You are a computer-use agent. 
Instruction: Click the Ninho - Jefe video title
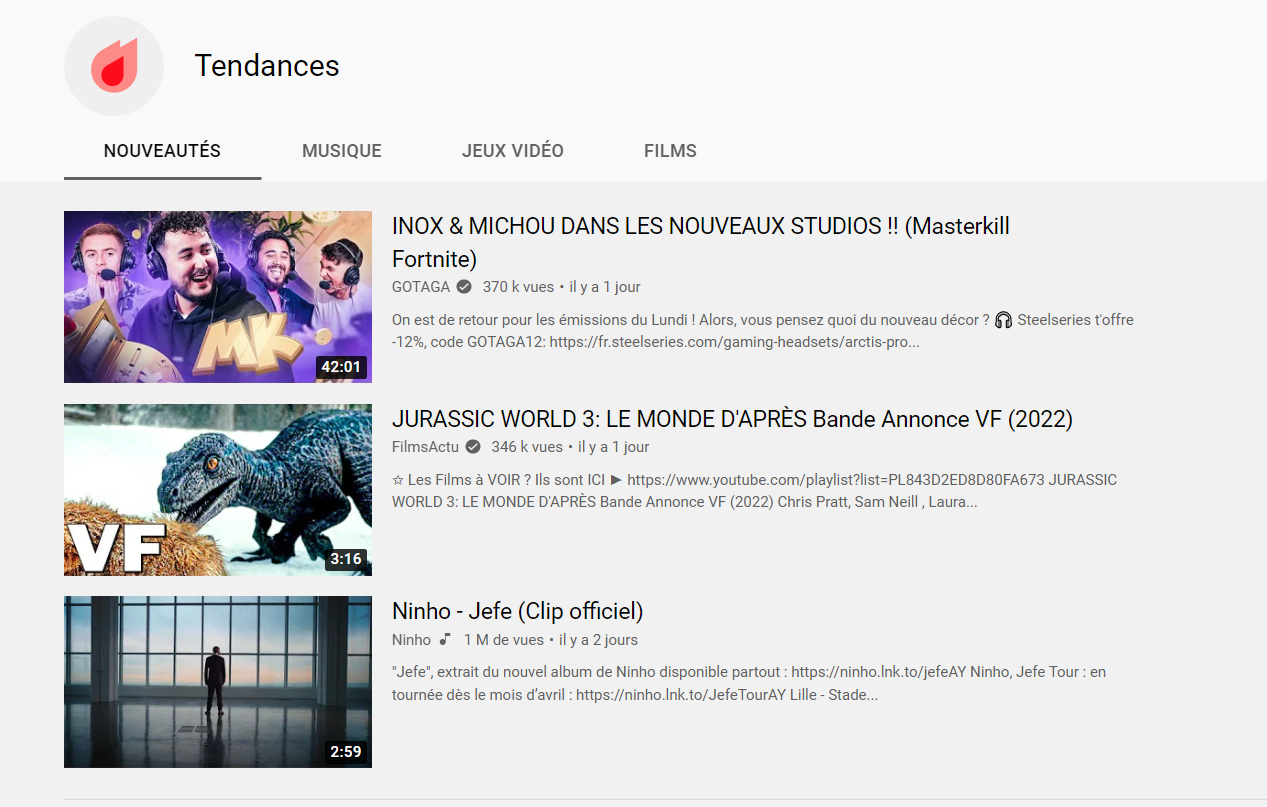point(517,611)
